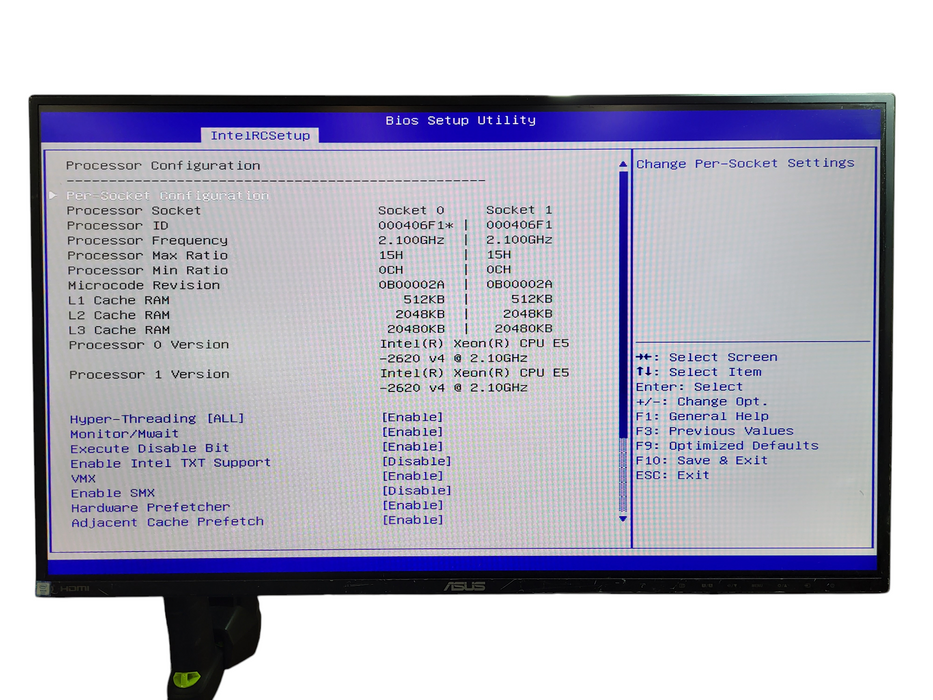
Task: Select the Adjacent Cache Prefetch label
Action: 167,522
